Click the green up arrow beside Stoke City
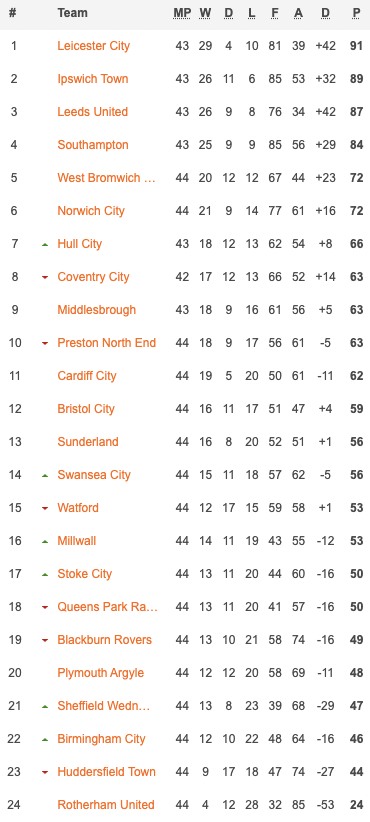The image size is (370, 822). (x=45, y=575)
